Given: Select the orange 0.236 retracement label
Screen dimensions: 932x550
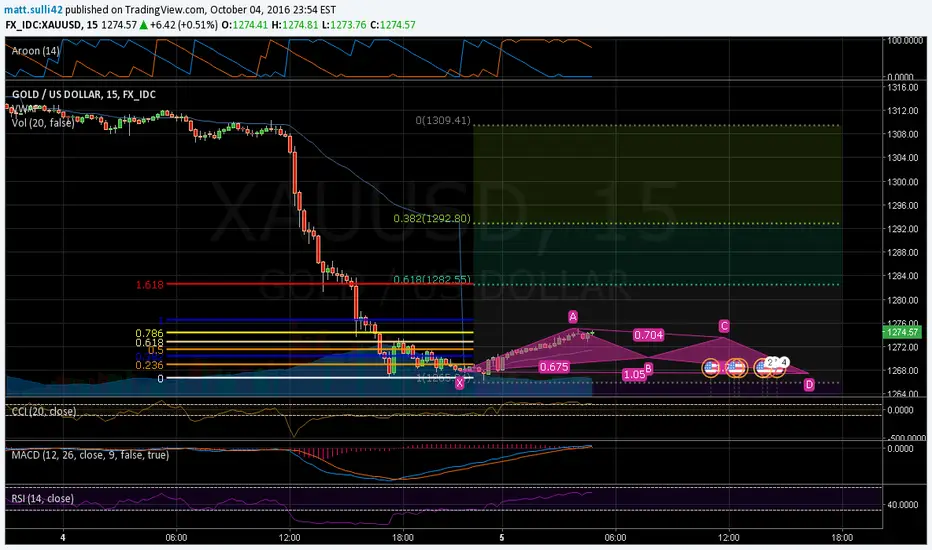Looking at the screenshot, I should 149,365.
